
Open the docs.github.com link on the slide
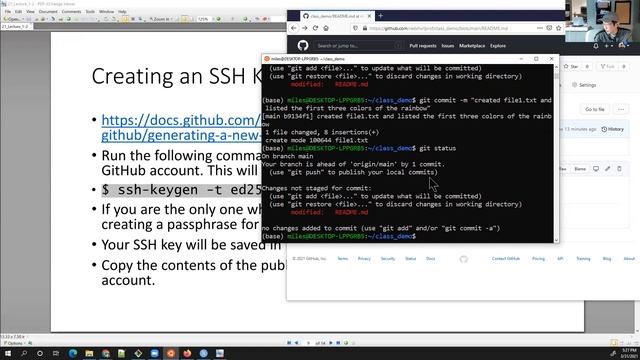coord(181,127)
